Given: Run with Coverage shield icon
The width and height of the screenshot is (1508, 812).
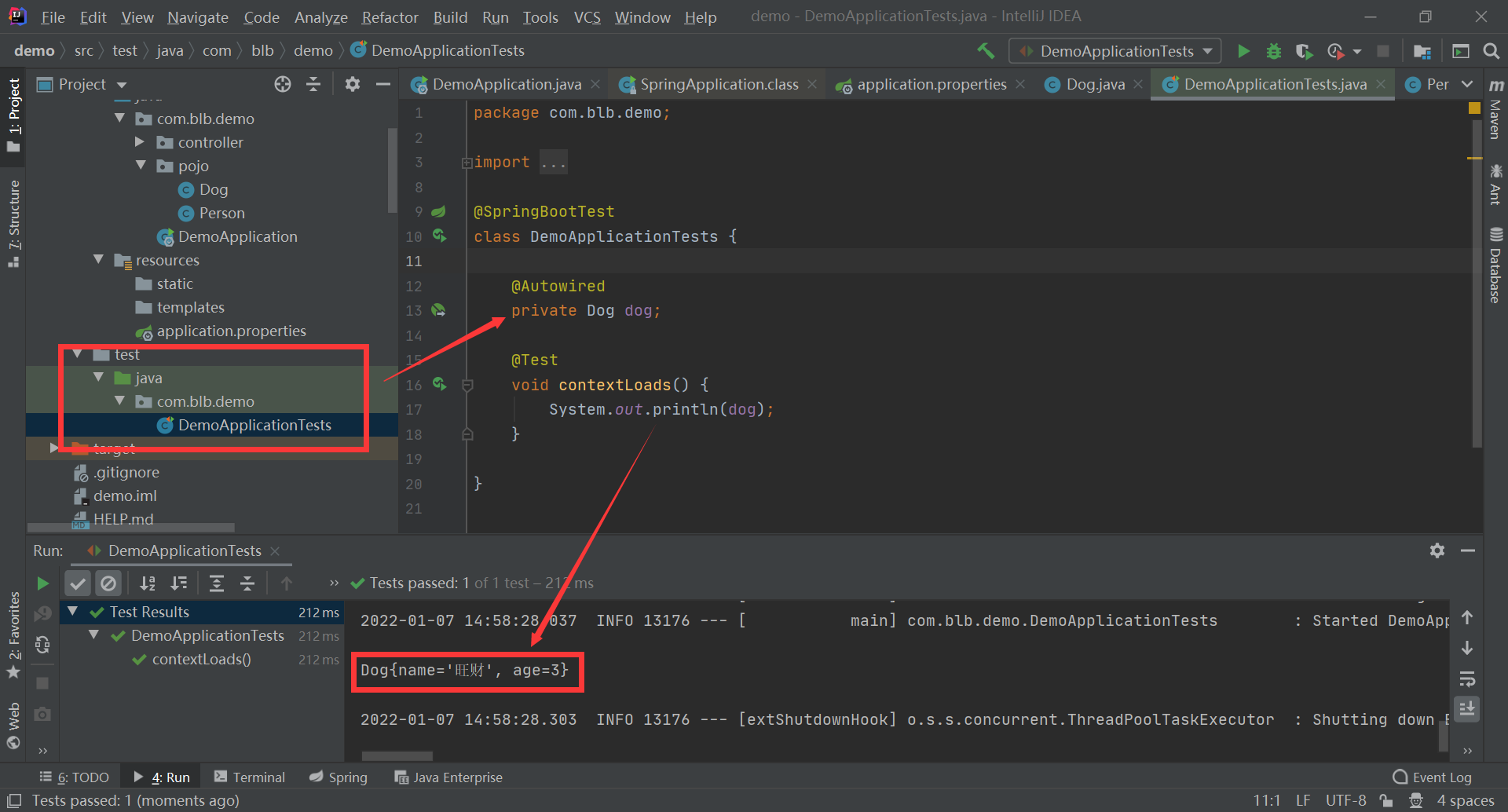Looking at the screenshot, I should pos(1304,51).
